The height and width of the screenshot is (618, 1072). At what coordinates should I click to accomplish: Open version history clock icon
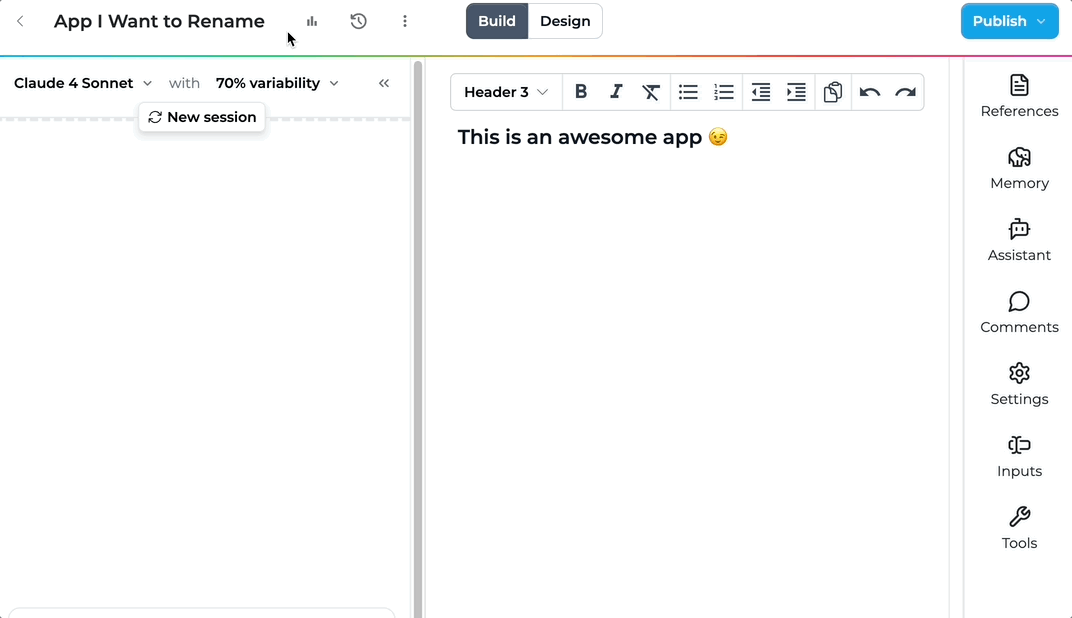click(358, 21)
